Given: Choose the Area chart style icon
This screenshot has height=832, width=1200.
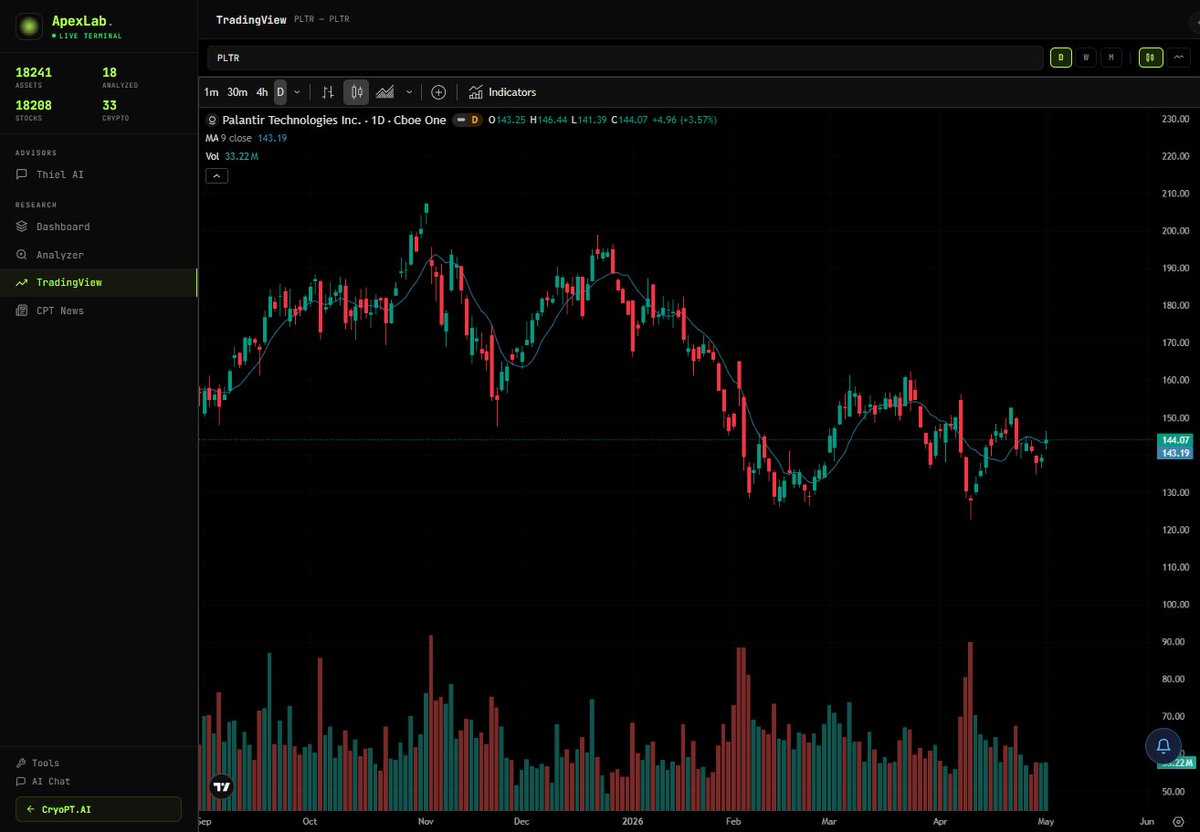Looking at the screenshot, I should 385,92.
